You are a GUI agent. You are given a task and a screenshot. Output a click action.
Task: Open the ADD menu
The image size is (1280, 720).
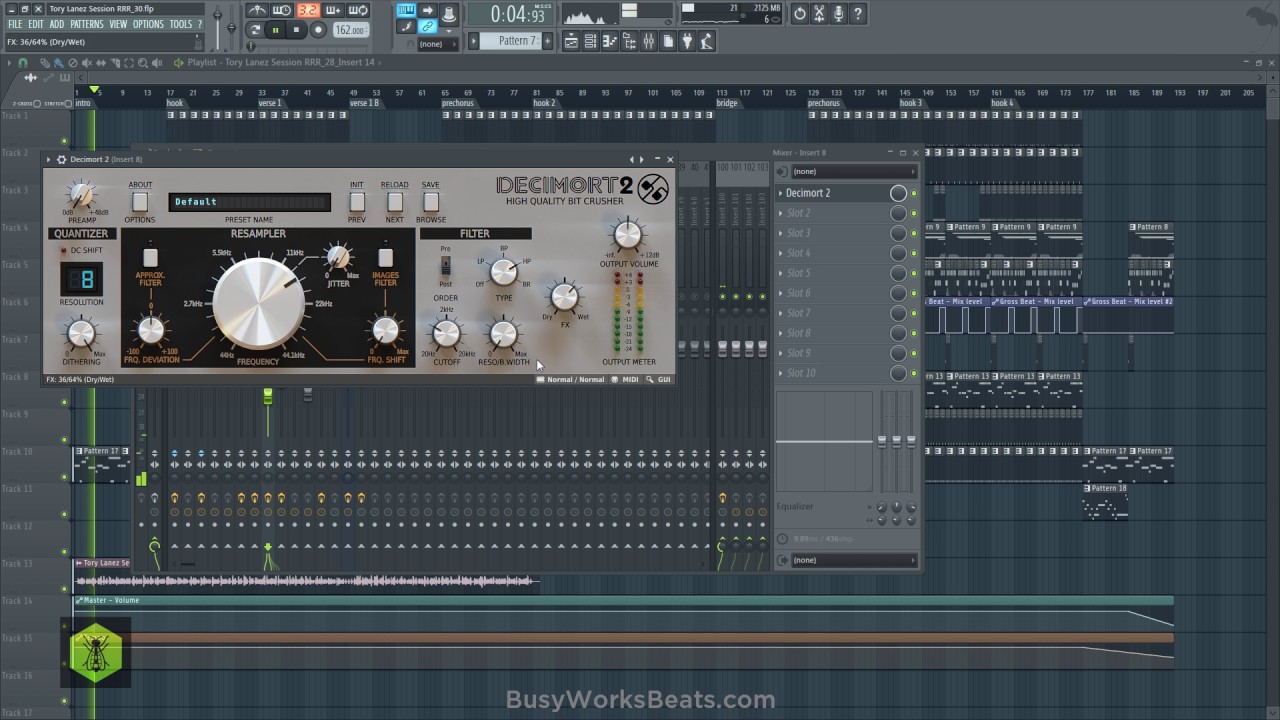pos(57,24)
